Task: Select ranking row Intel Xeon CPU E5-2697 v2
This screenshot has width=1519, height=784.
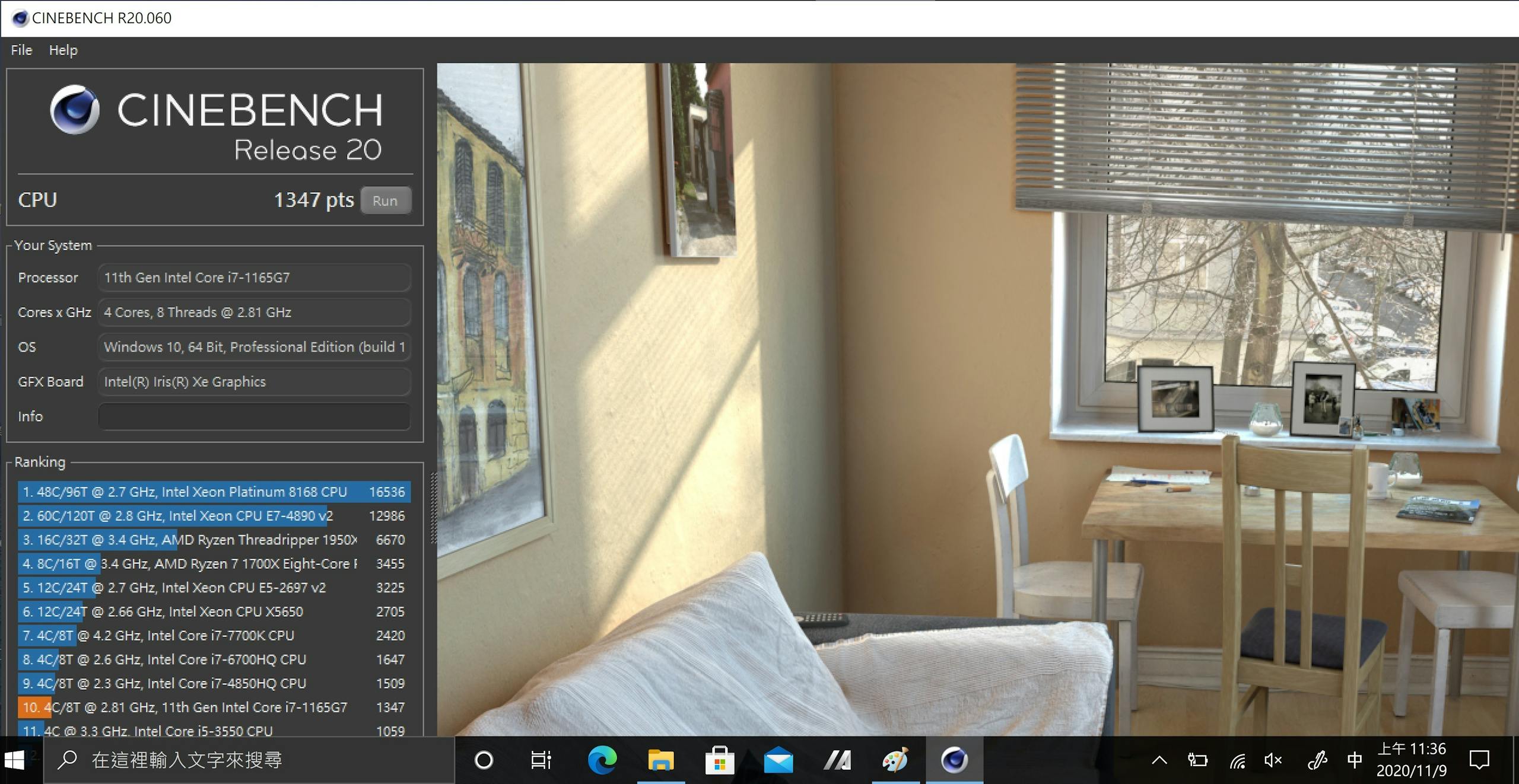Action: point(214,588)
